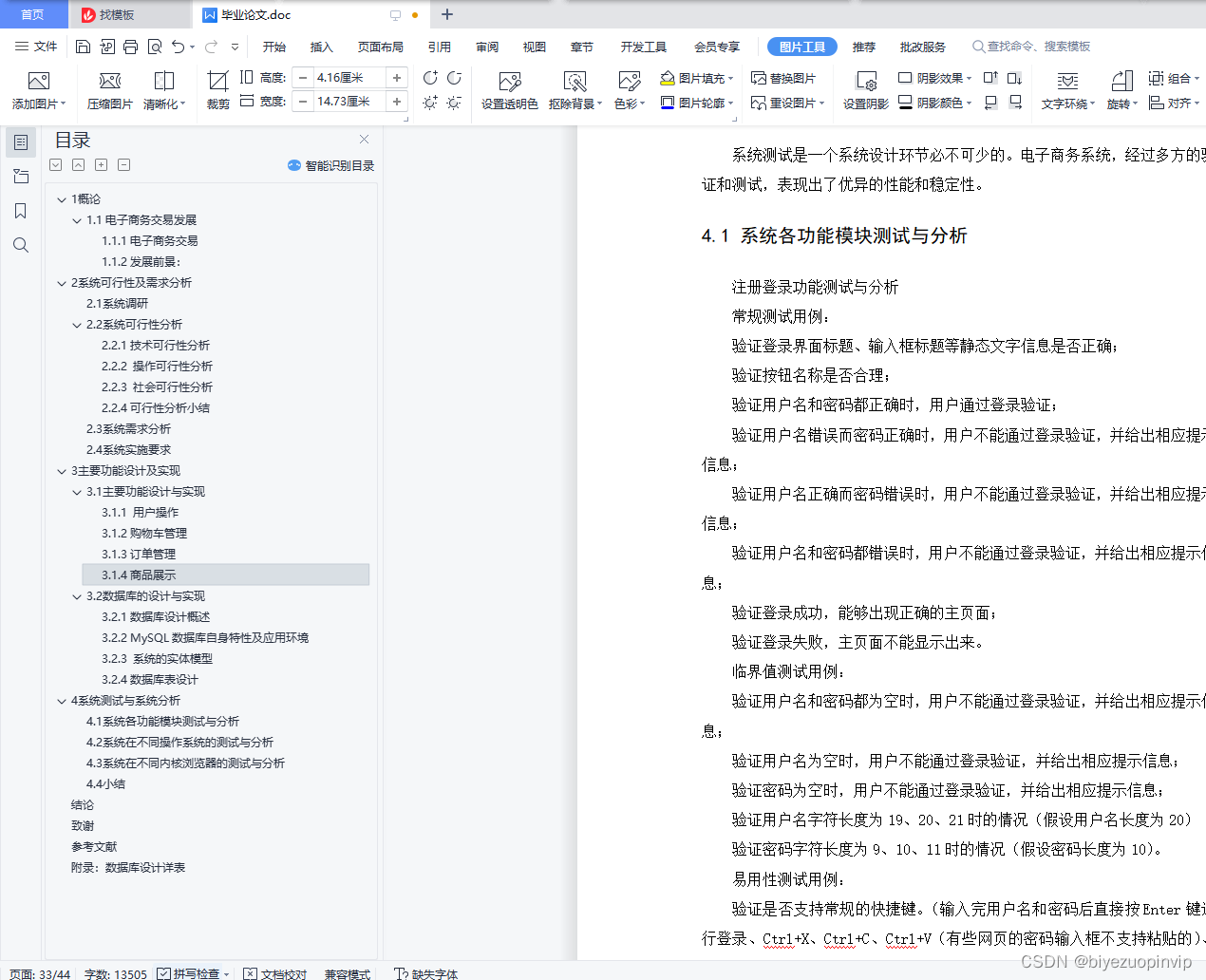Increase contrast using top-left circle icon

(430, 78)
